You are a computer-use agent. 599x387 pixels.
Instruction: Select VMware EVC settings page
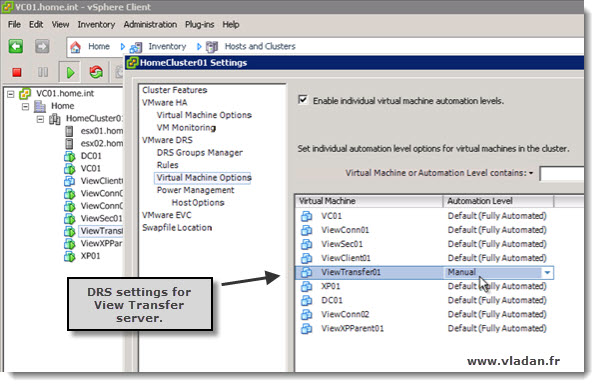(167, 215)
